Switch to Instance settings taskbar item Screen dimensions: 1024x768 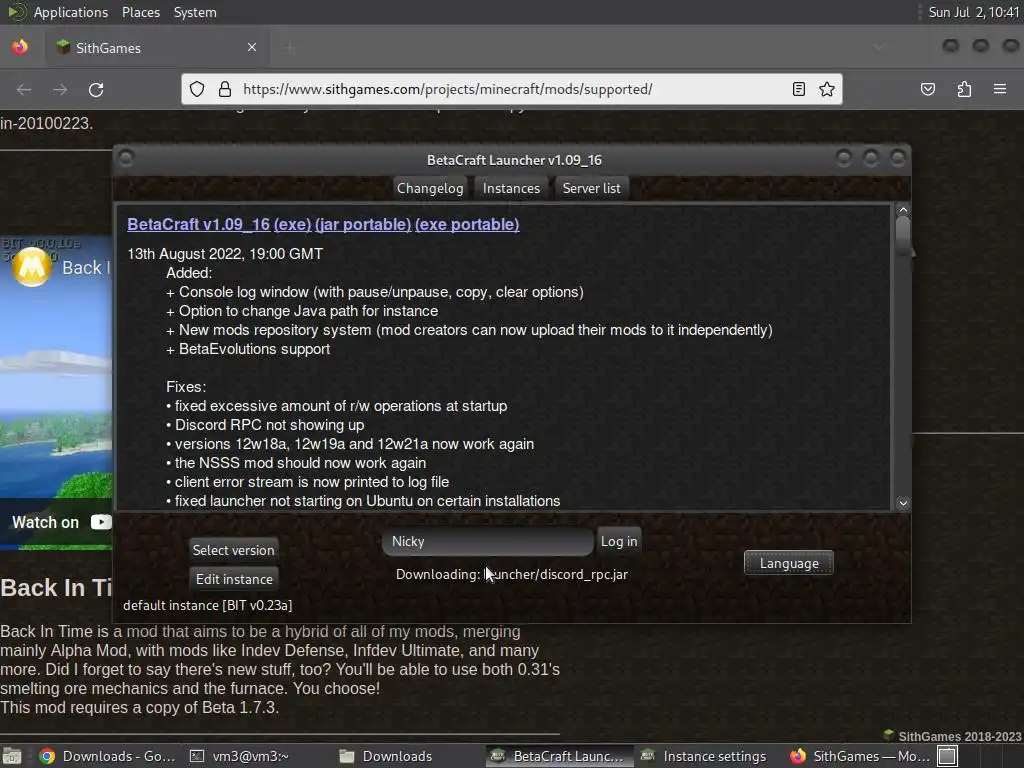704,756
